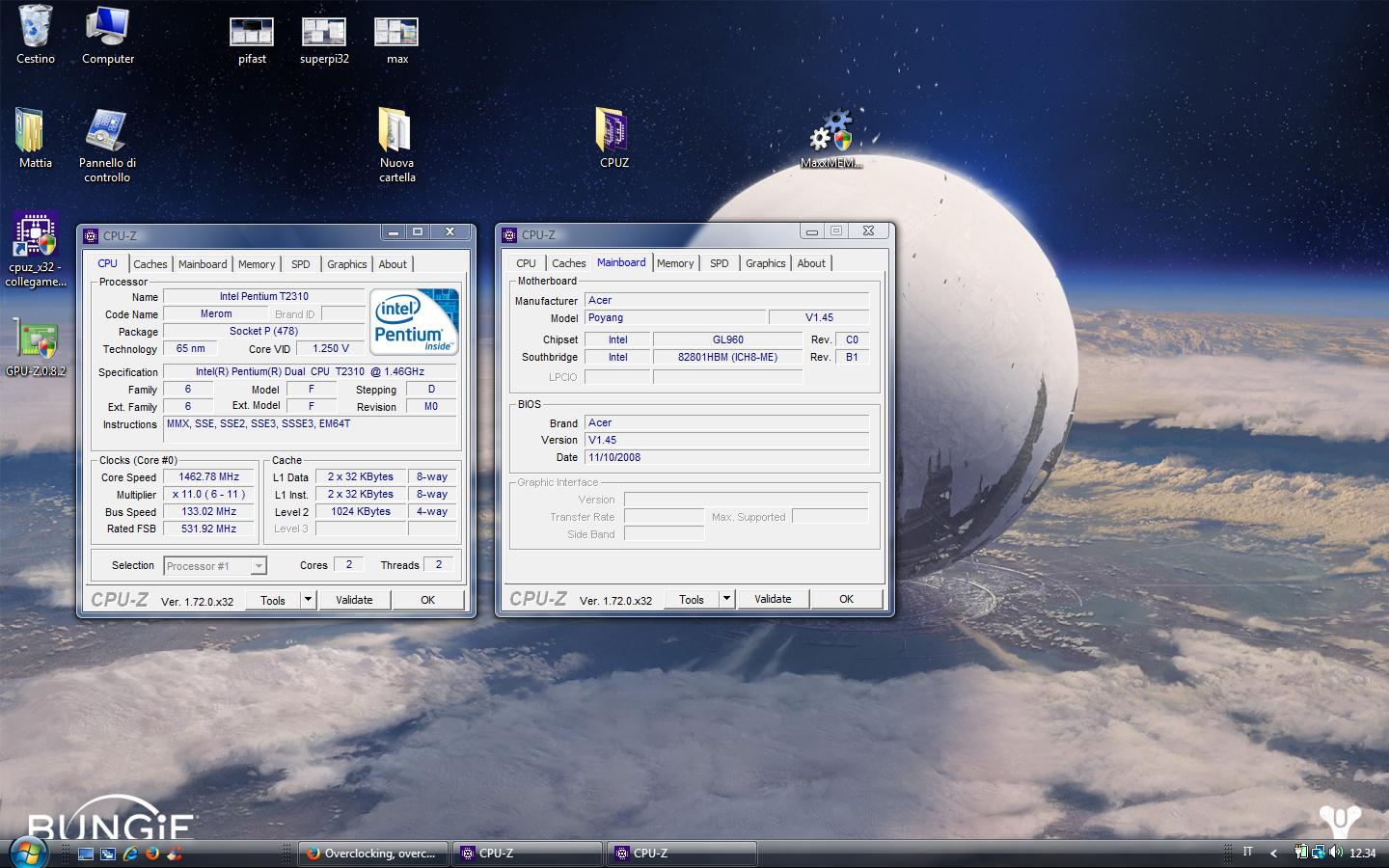The image size is (1389, 868).
Task: Click the Level 2 cache value 1024 KBytes
Action: tap(361, 511)
